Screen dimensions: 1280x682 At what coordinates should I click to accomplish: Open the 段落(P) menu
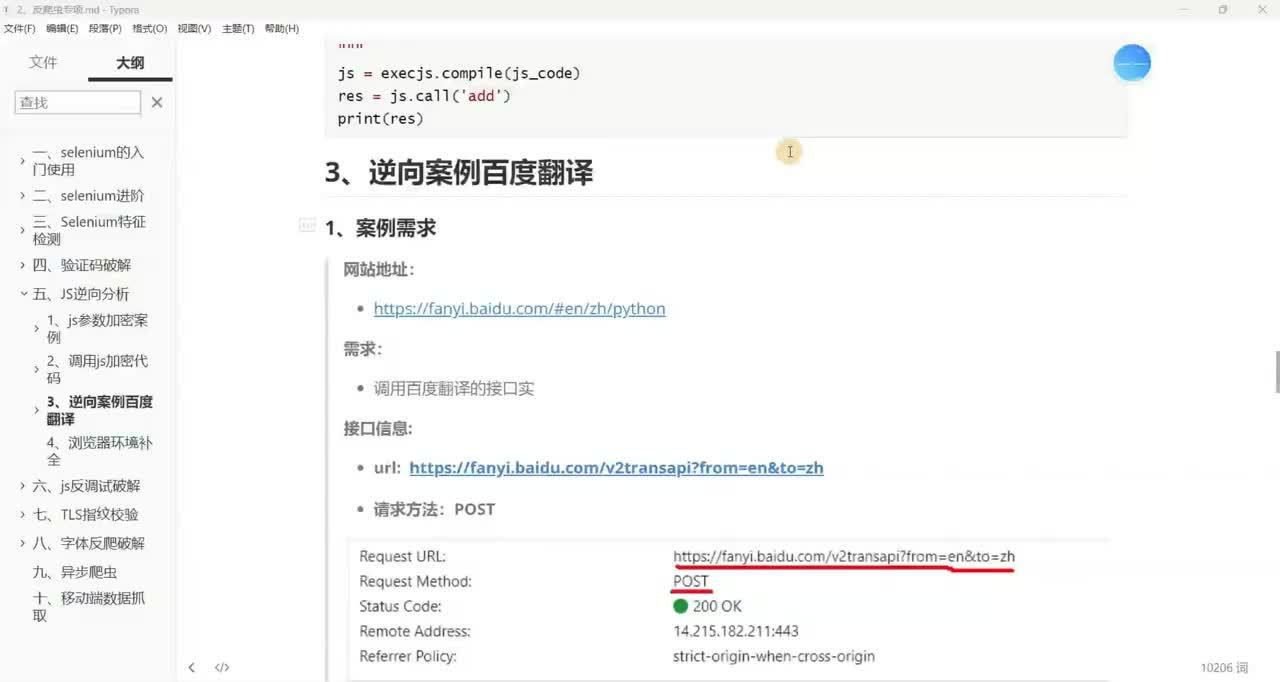pos(105,29)
